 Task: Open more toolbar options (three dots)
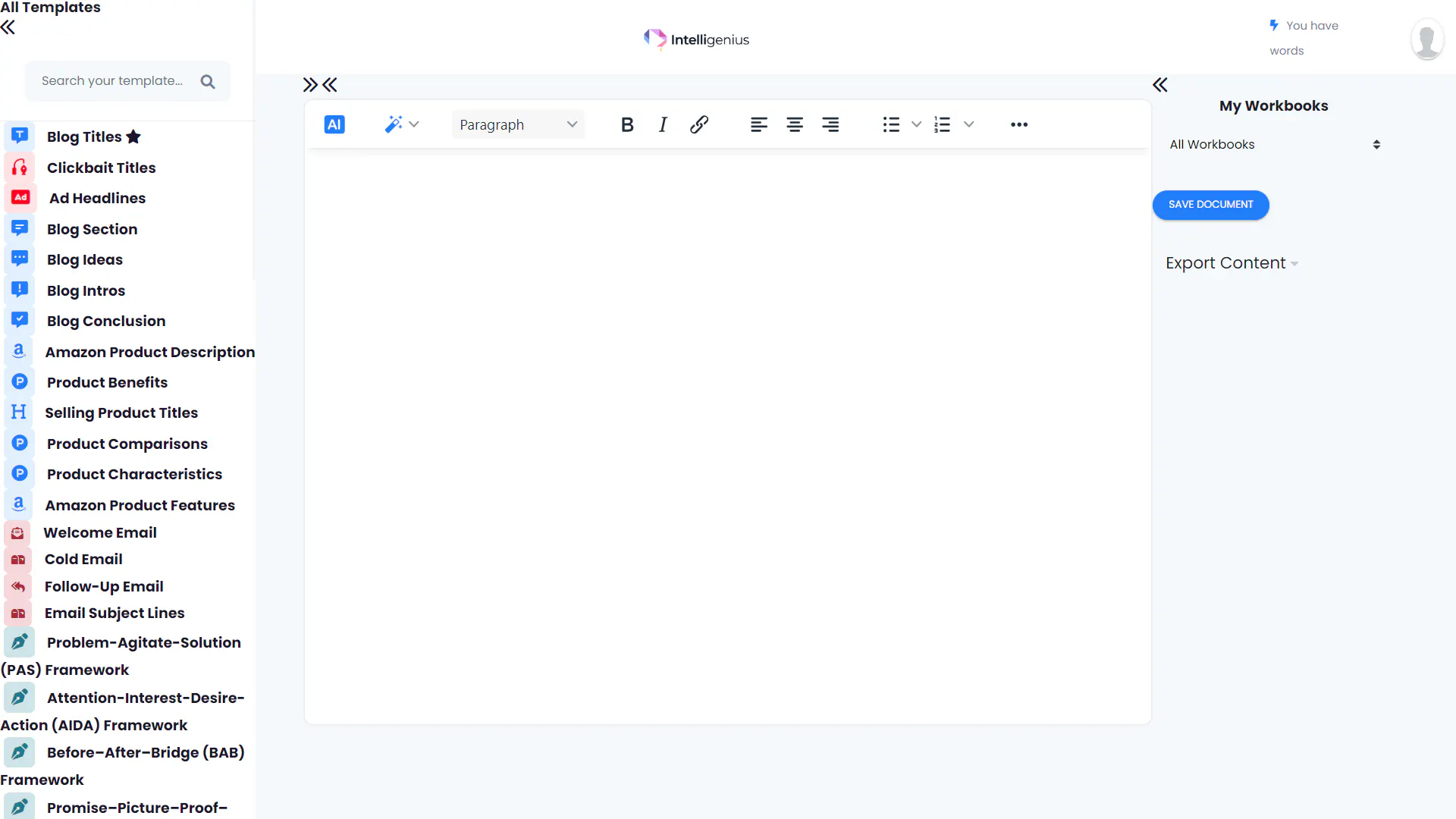[1019, 124]
